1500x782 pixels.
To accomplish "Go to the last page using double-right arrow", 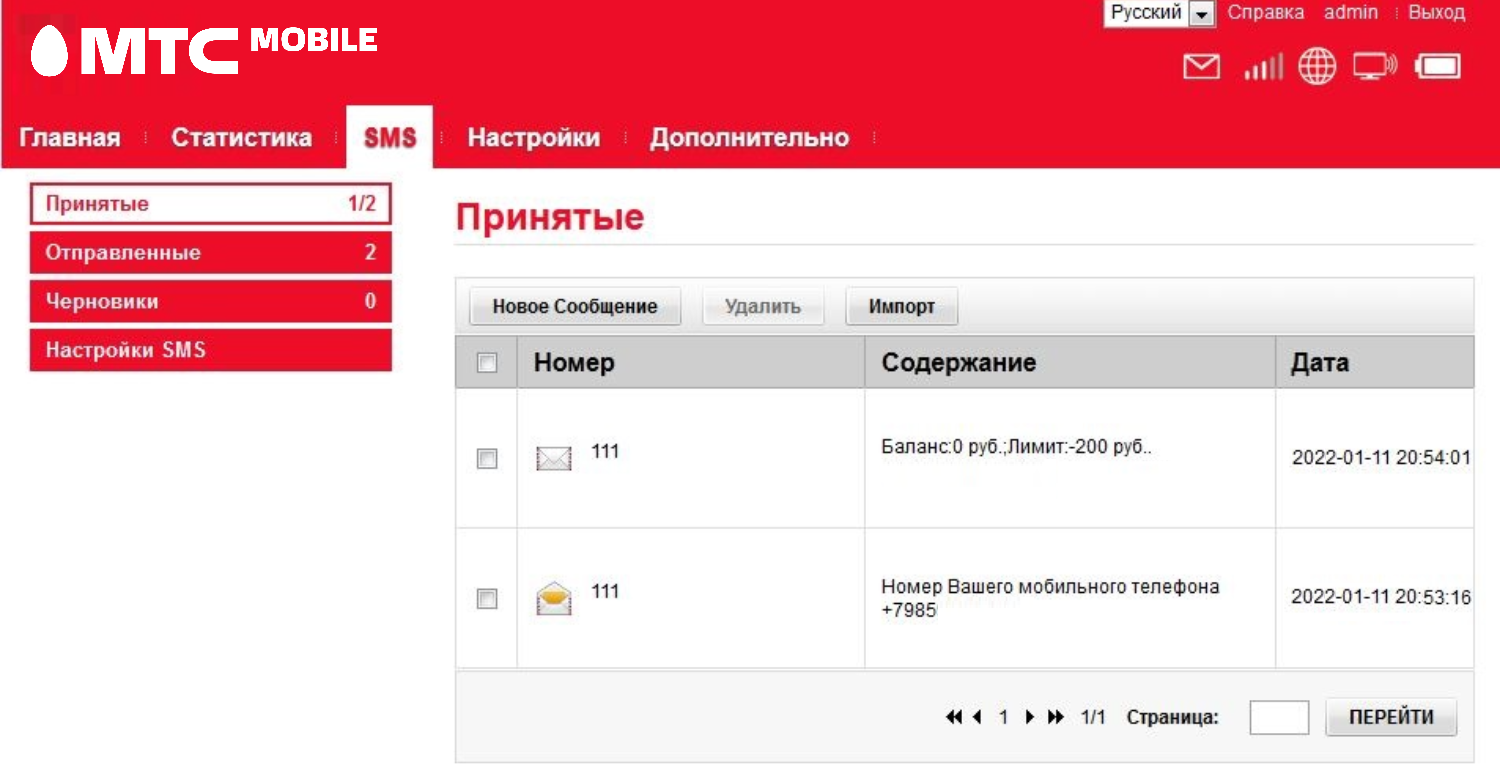I will click(x=1056, y=717).
